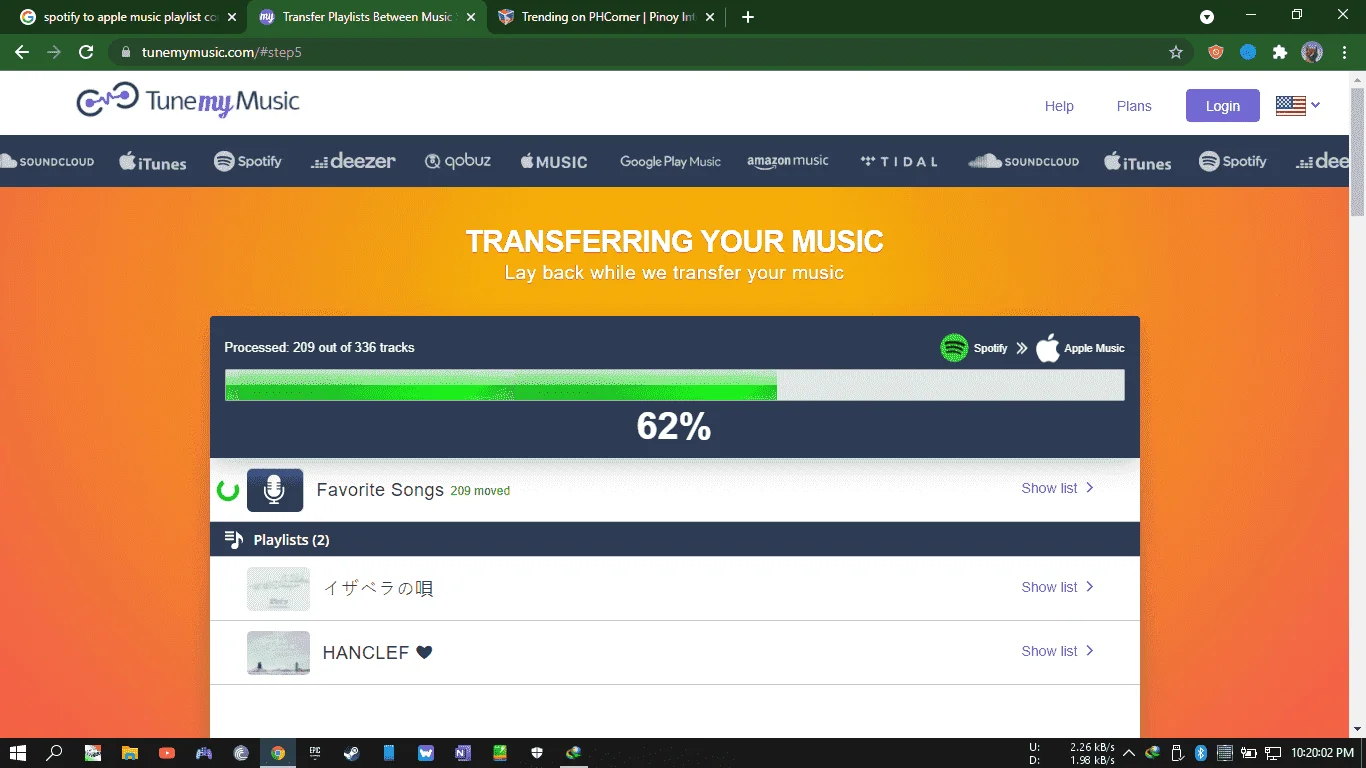Viewport: 1366px width, 768px height.
Task: Click the Bluetooth tray icon
Action: (1201, 753)
